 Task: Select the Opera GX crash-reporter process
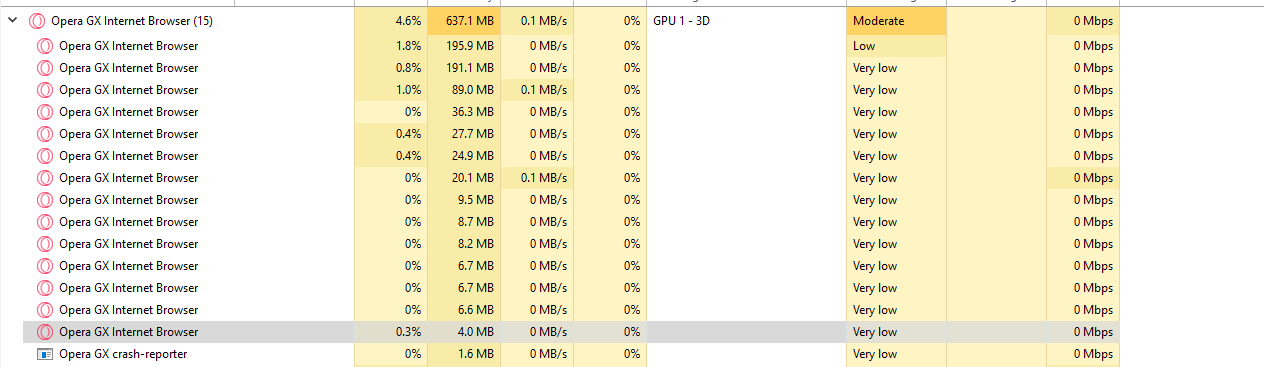click(x=123, y=354)
